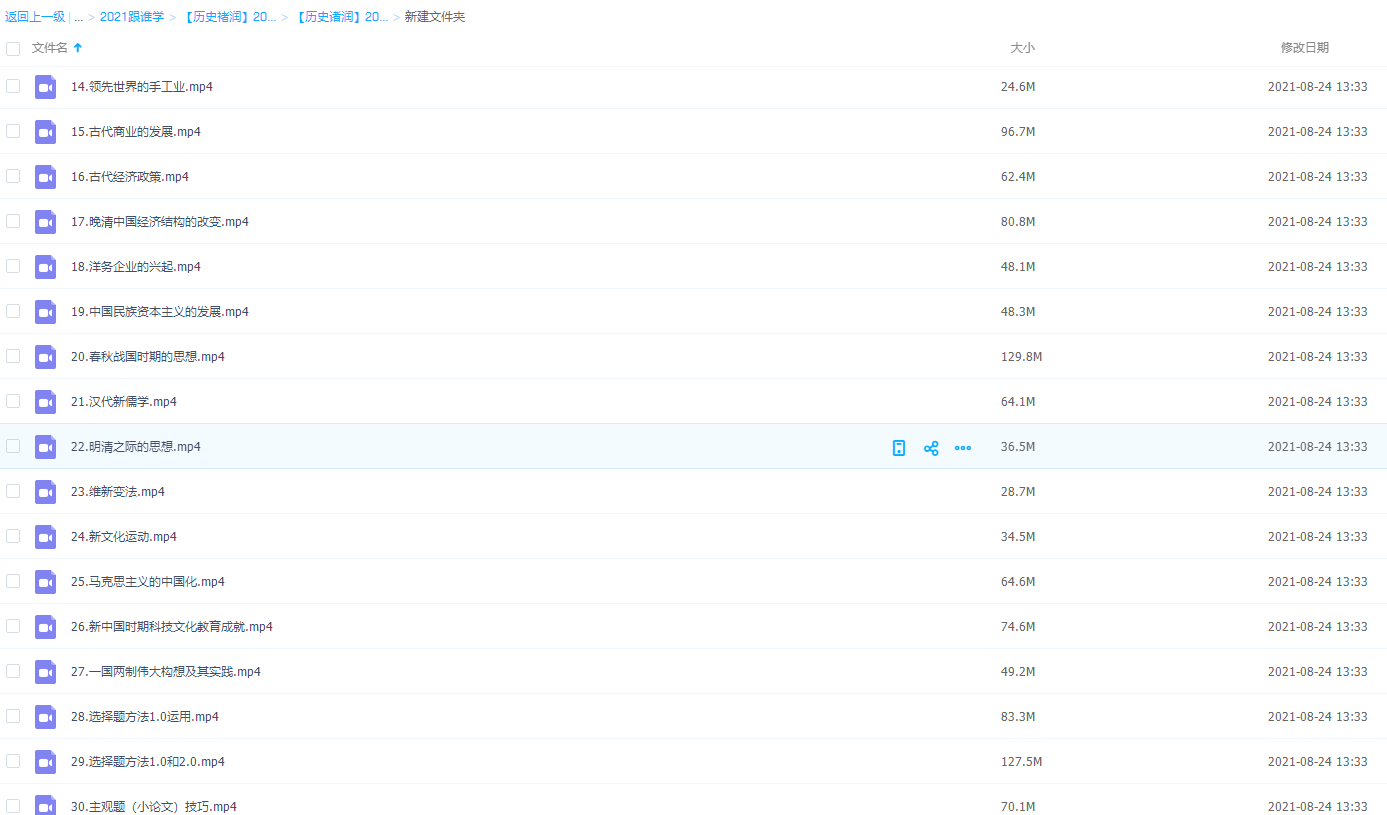The image size is (1387, 815).
Task: Click video icon for 20.春秋战国时期的思想.mp4
Action: point(45,357)
